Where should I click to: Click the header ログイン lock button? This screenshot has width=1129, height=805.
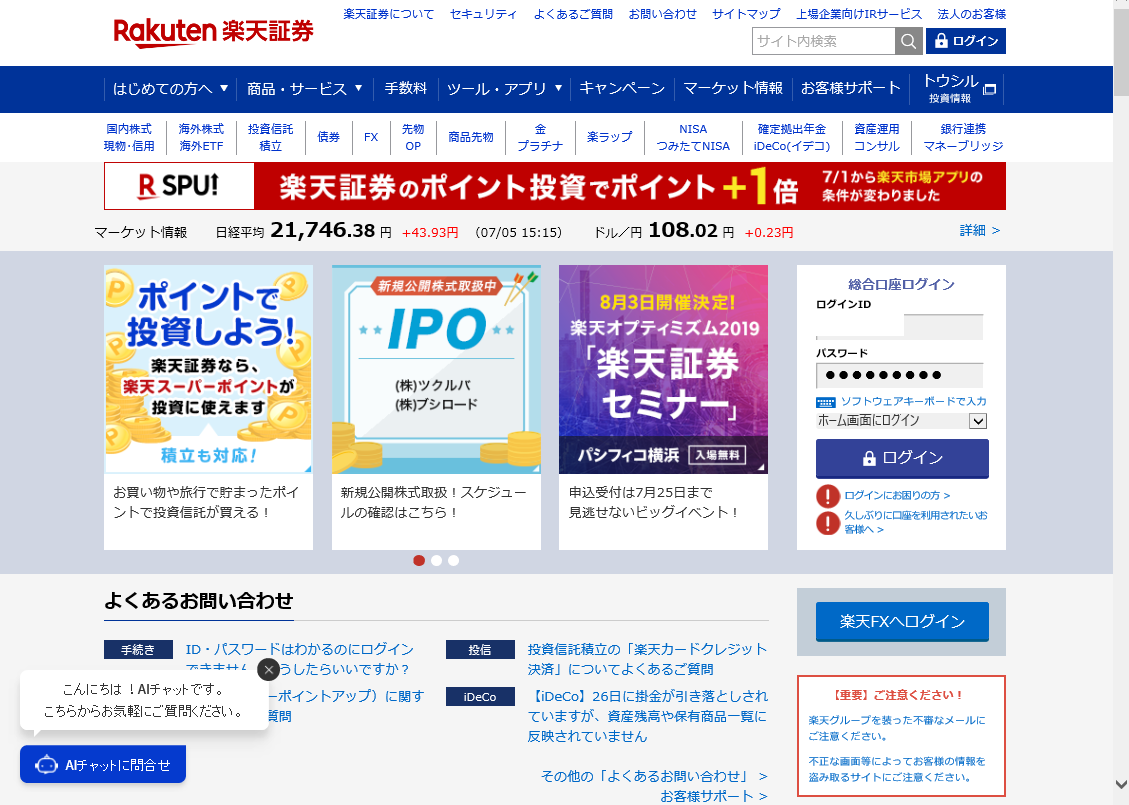(x=966, y=41)
